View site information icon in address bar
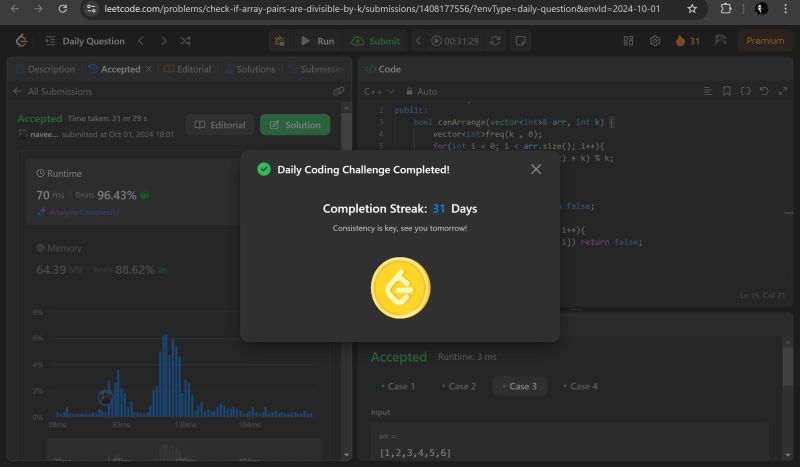 click(91, 9)
